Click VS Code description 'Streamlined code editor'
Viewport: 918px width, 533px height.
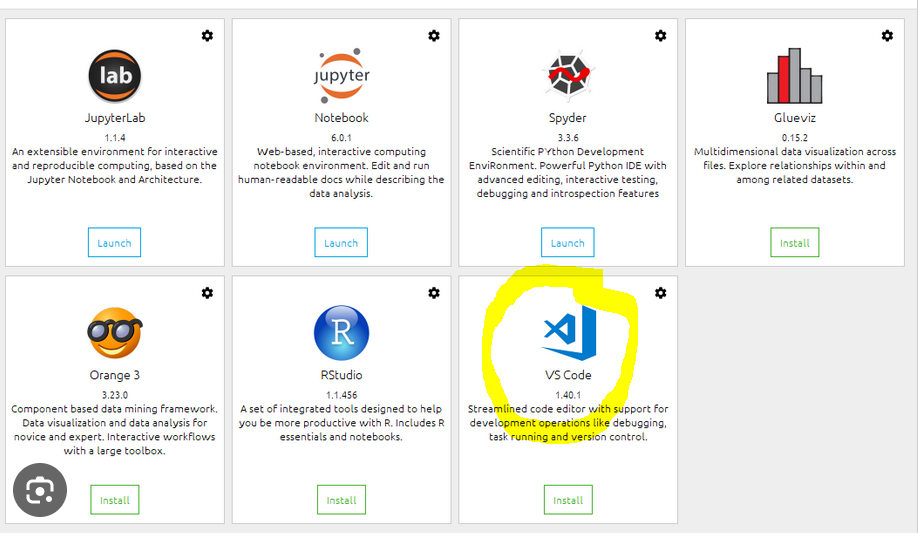click(568, 423)
